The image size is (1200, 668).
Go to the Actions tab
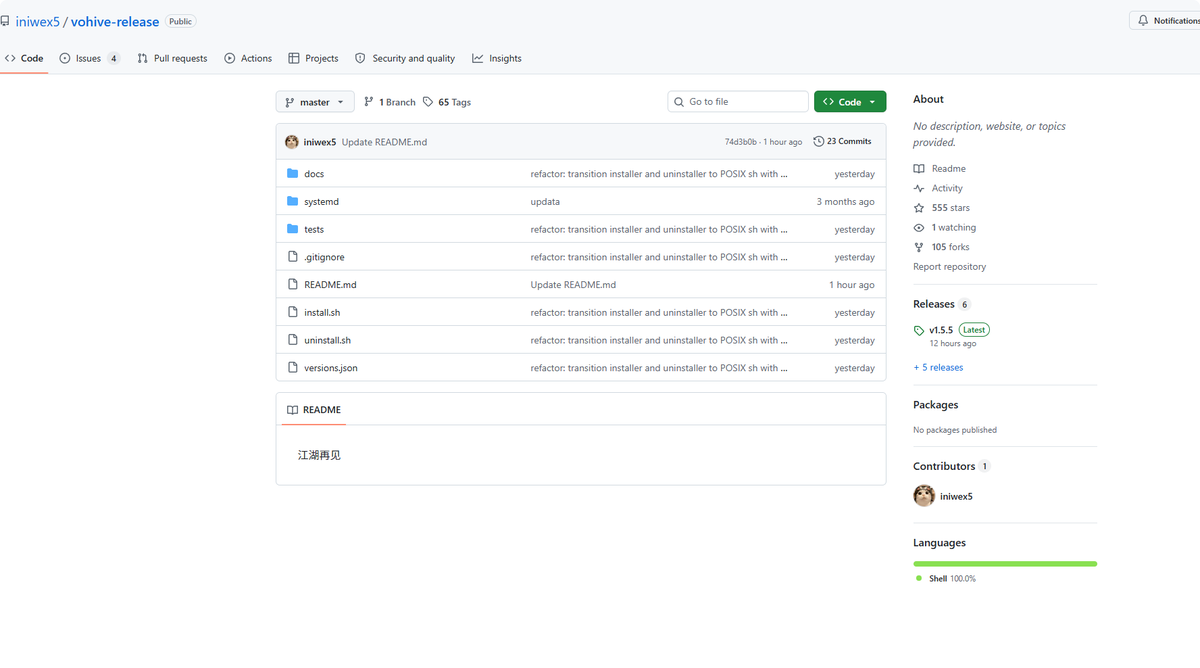[x=248, y=58]
